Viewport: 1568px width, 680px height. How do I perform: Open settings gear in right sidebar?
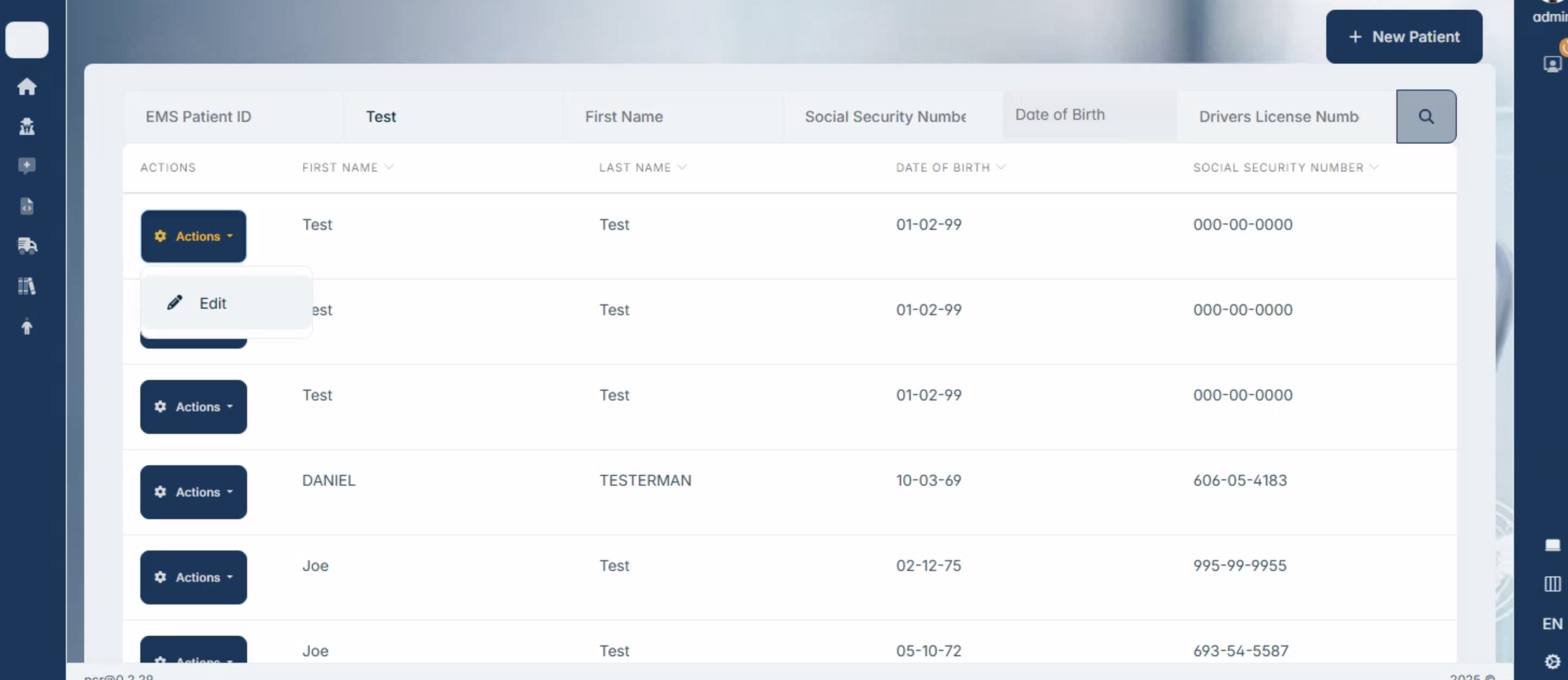pos(1552,661)
